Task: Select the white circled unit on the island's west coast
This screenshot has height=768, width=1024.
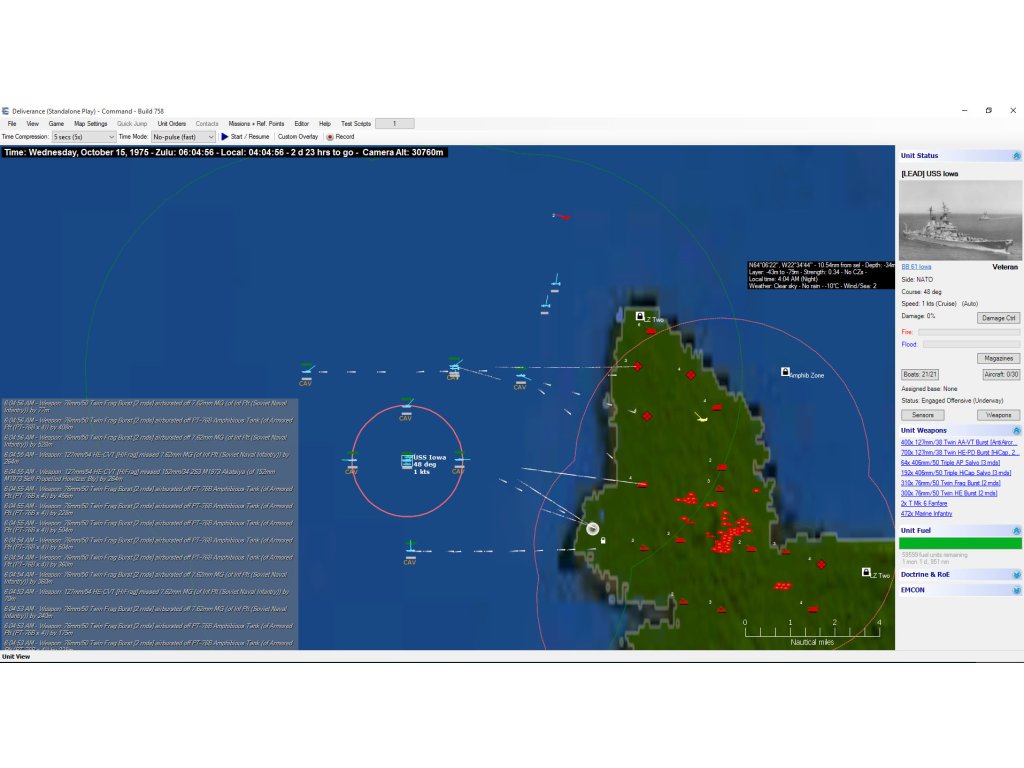Action: [x=592, y=529]
